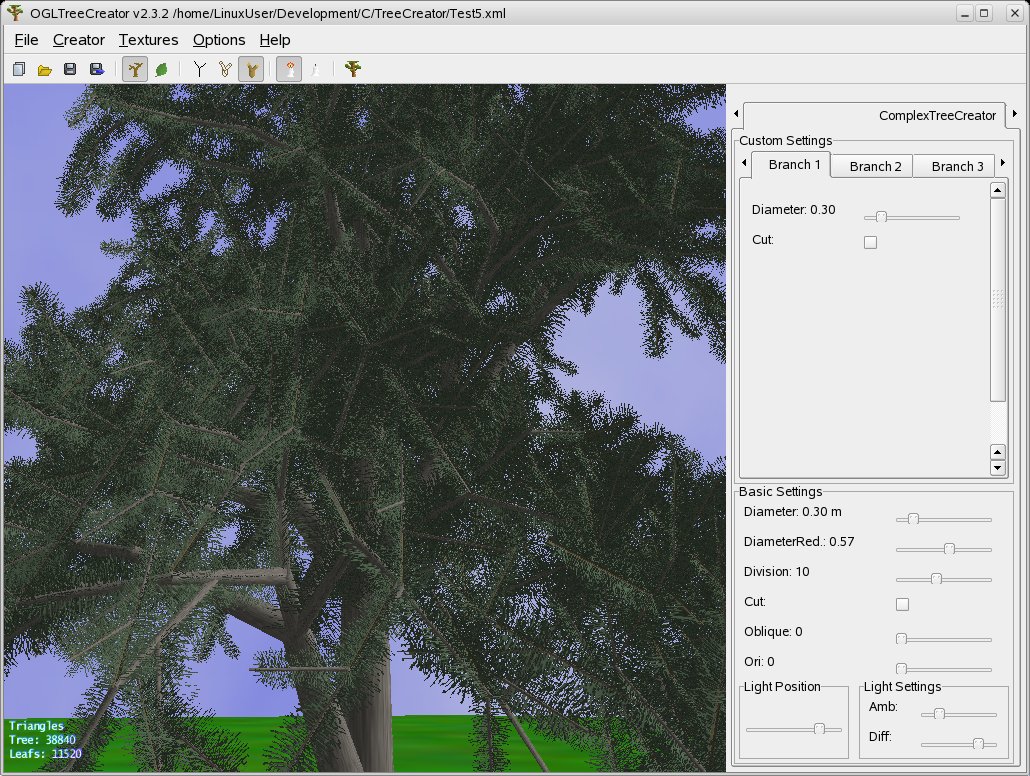This screenshot has width=1030, height=776.
Task: Click the DiameterRed. slider handle
Action: (949, 549)
